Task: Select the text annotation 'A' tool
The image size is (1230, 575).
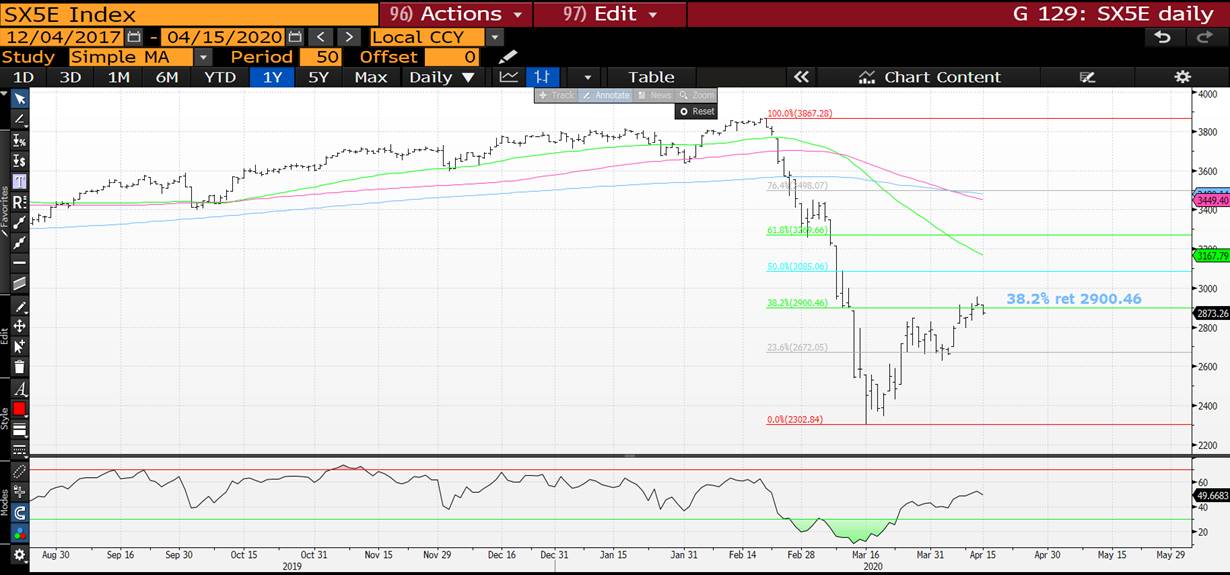Action: click(x=19, y=388)
